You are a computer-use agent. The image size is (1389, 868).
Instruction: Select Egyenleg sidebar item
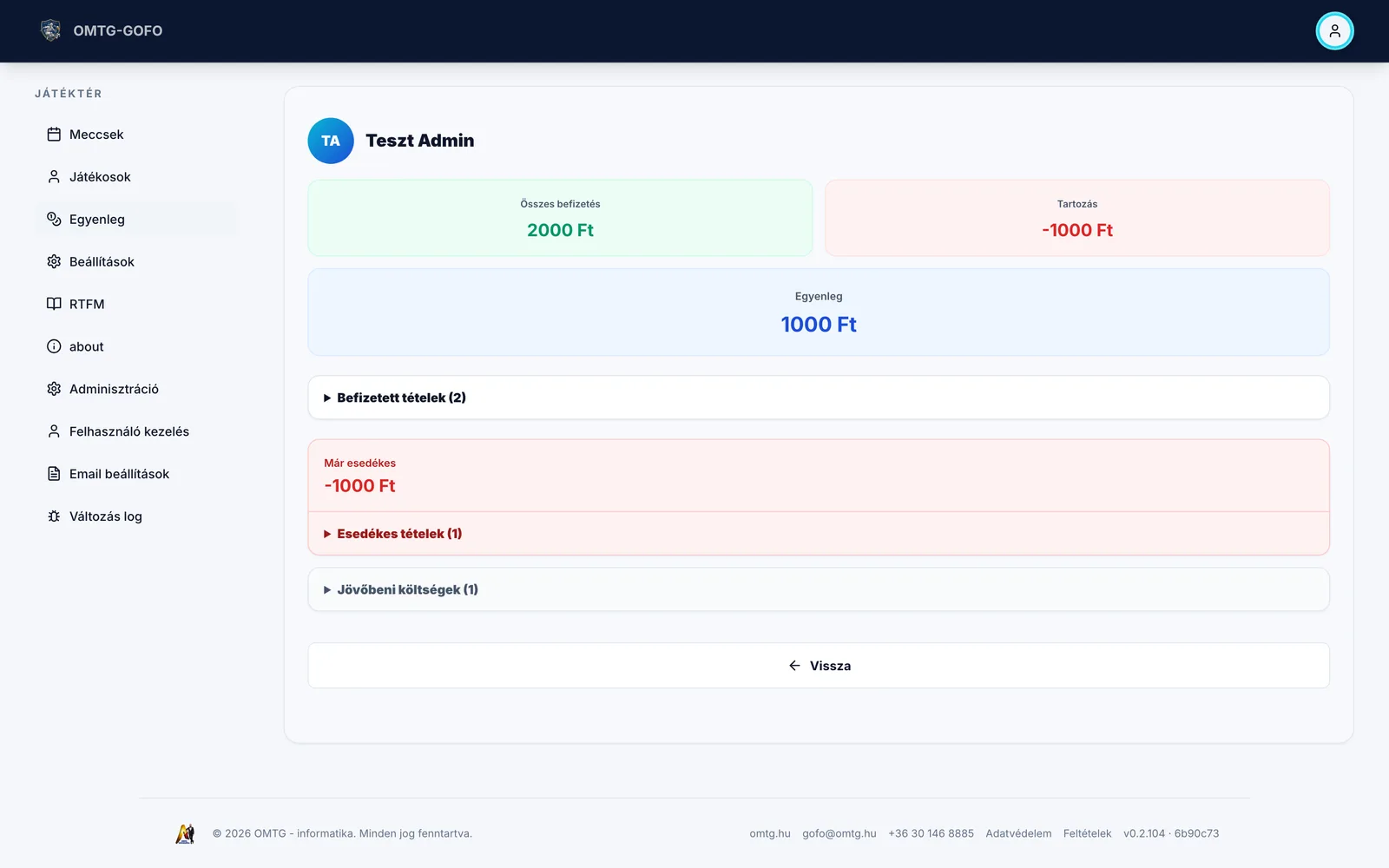[136, 219]
